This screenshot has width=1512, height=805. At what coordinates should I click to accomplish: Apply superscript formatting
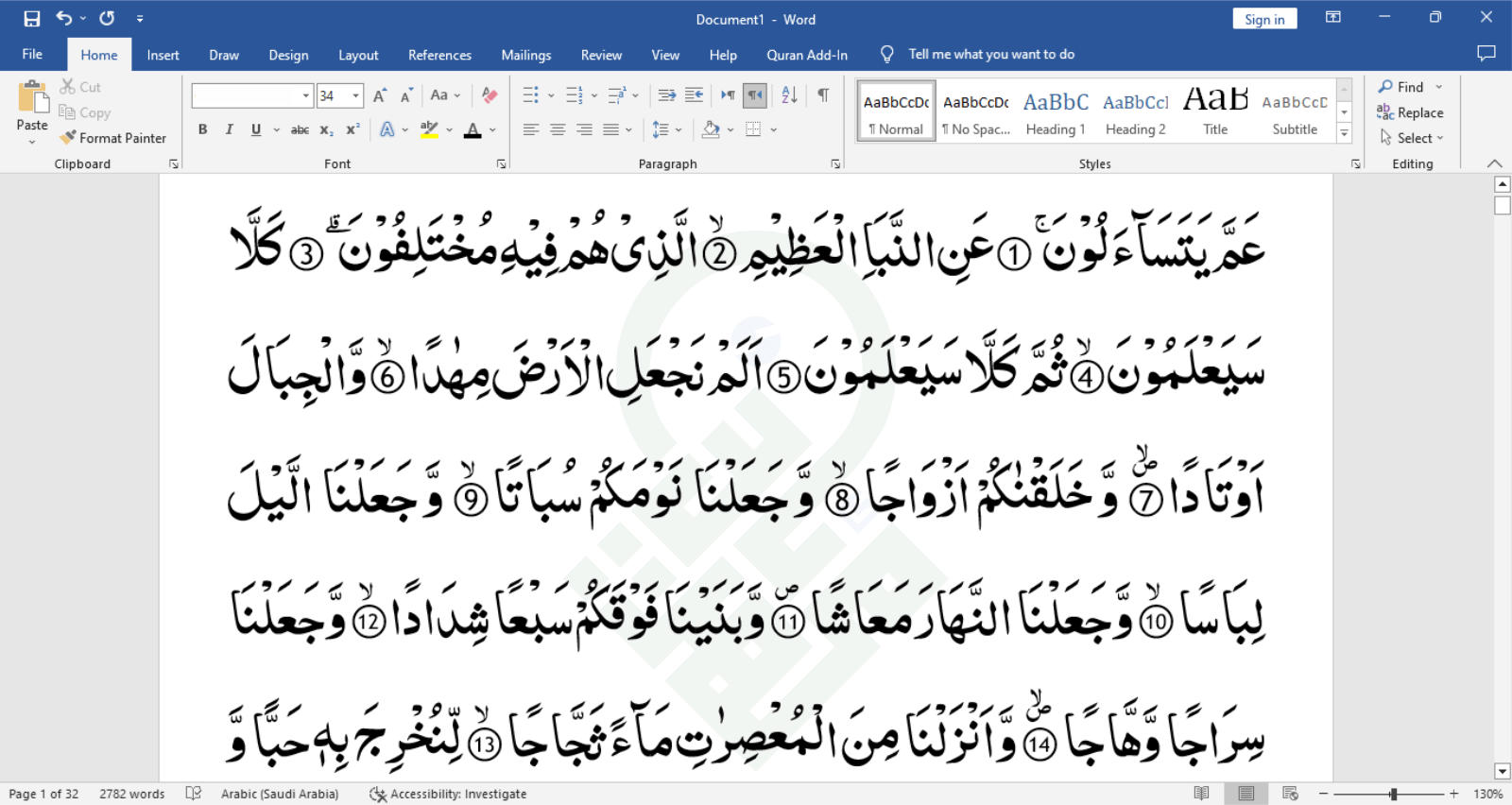pyautogui.click(x=352, y=129)
